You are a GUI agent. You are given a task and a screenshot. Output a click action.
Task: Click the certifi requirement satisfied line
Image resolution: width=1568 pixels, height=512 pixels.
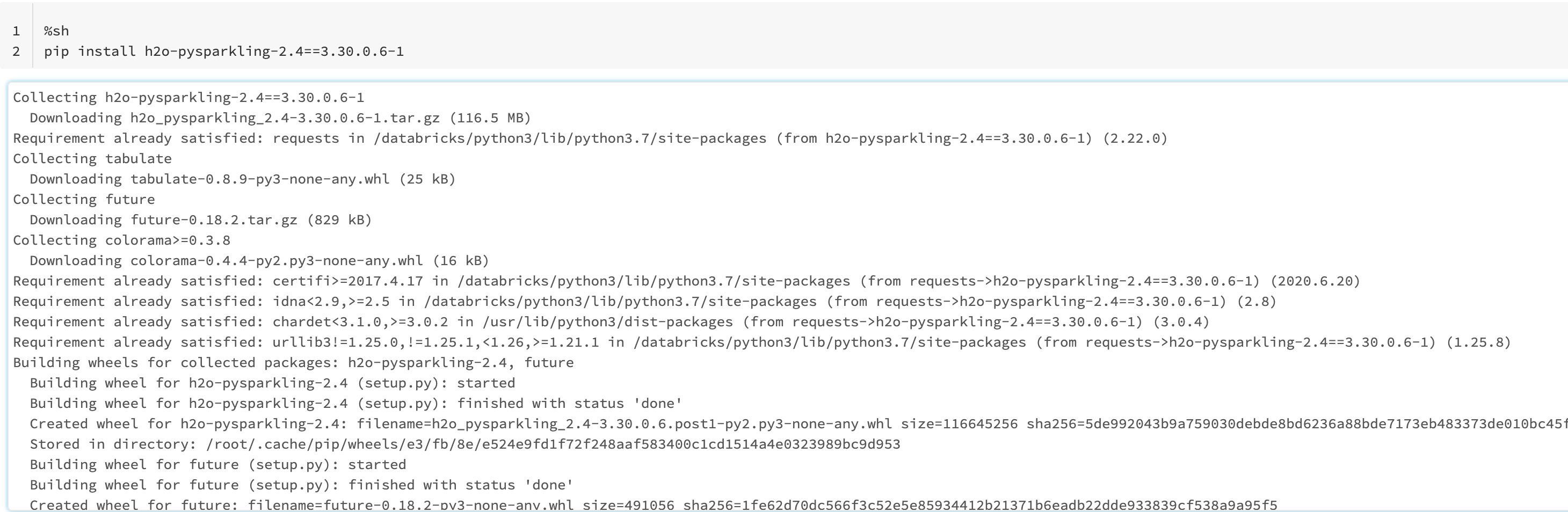[x=686, y=281]
